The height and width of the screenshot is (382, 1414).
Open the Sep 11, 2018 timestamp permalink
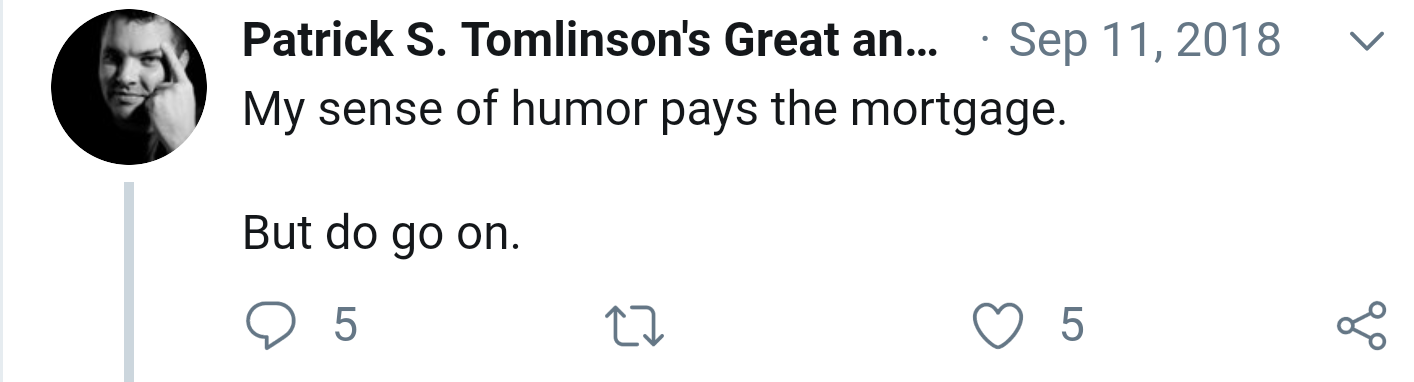[x=1145, y=41]
